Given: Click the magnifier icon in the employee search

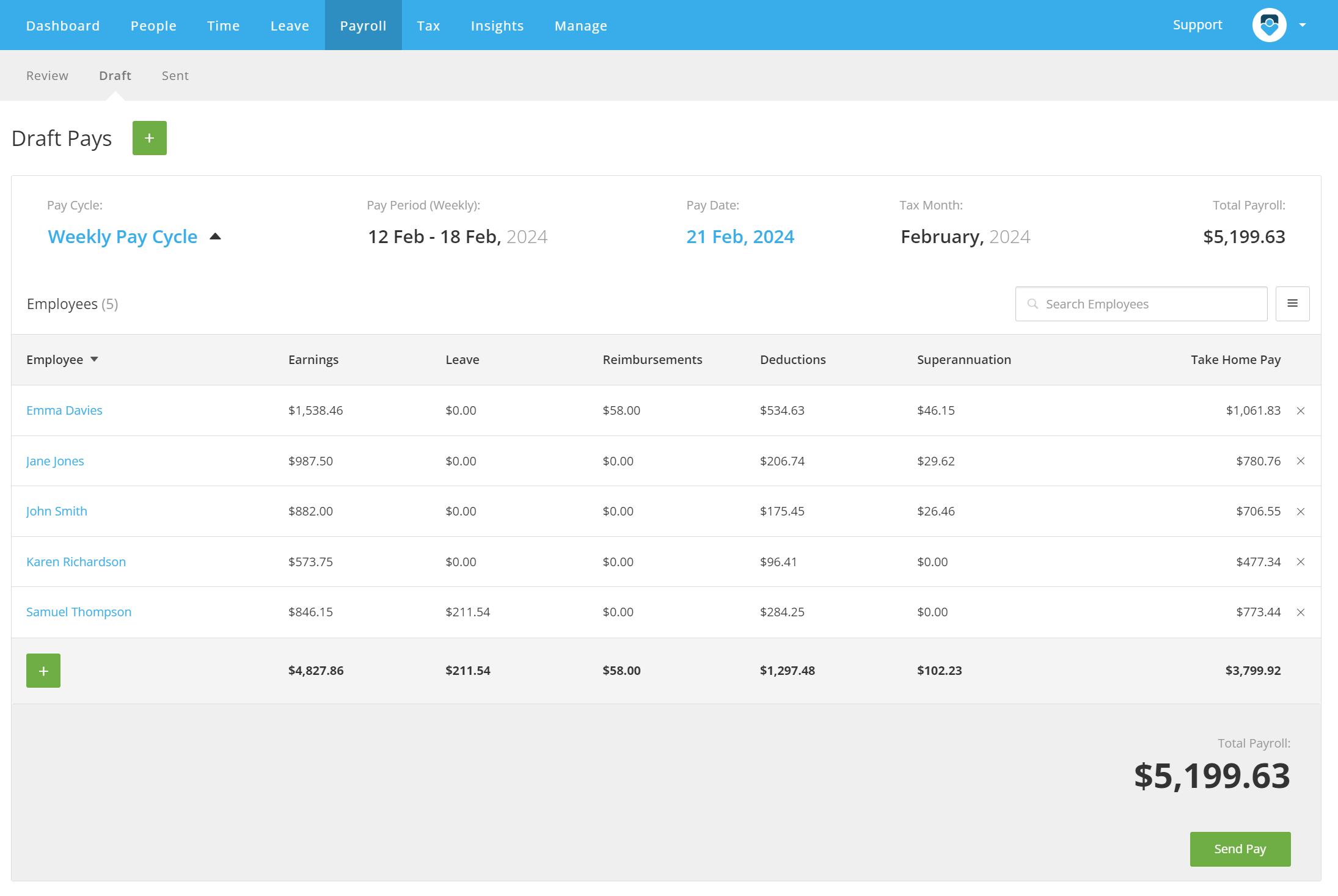Looking at the screenshot, I should click(x=1033, y=304).
